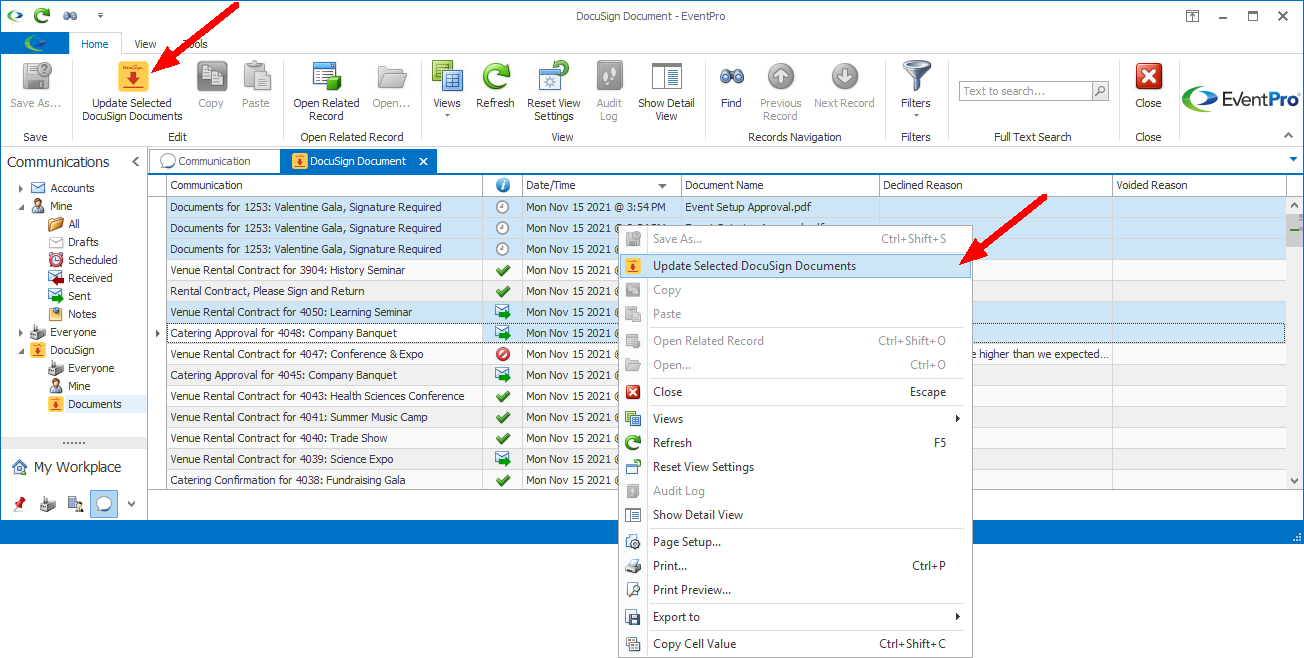The image size is (1304, 658).
Task: Choose Page Setup in context menu
Action: (x=795, y=542)
